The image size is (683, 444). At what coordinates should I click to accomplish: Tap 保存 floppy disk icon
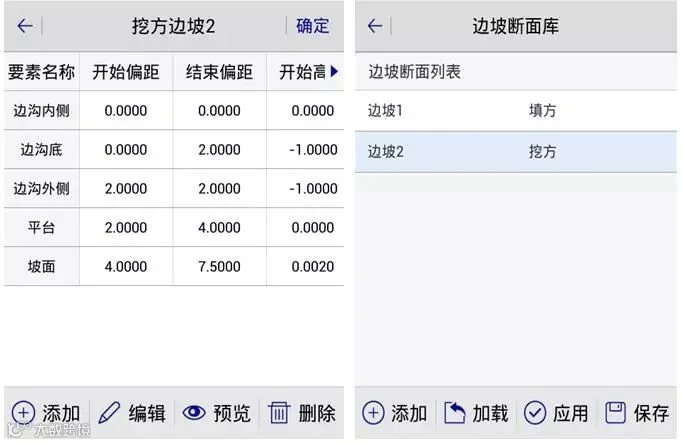(x=616, y=413)
